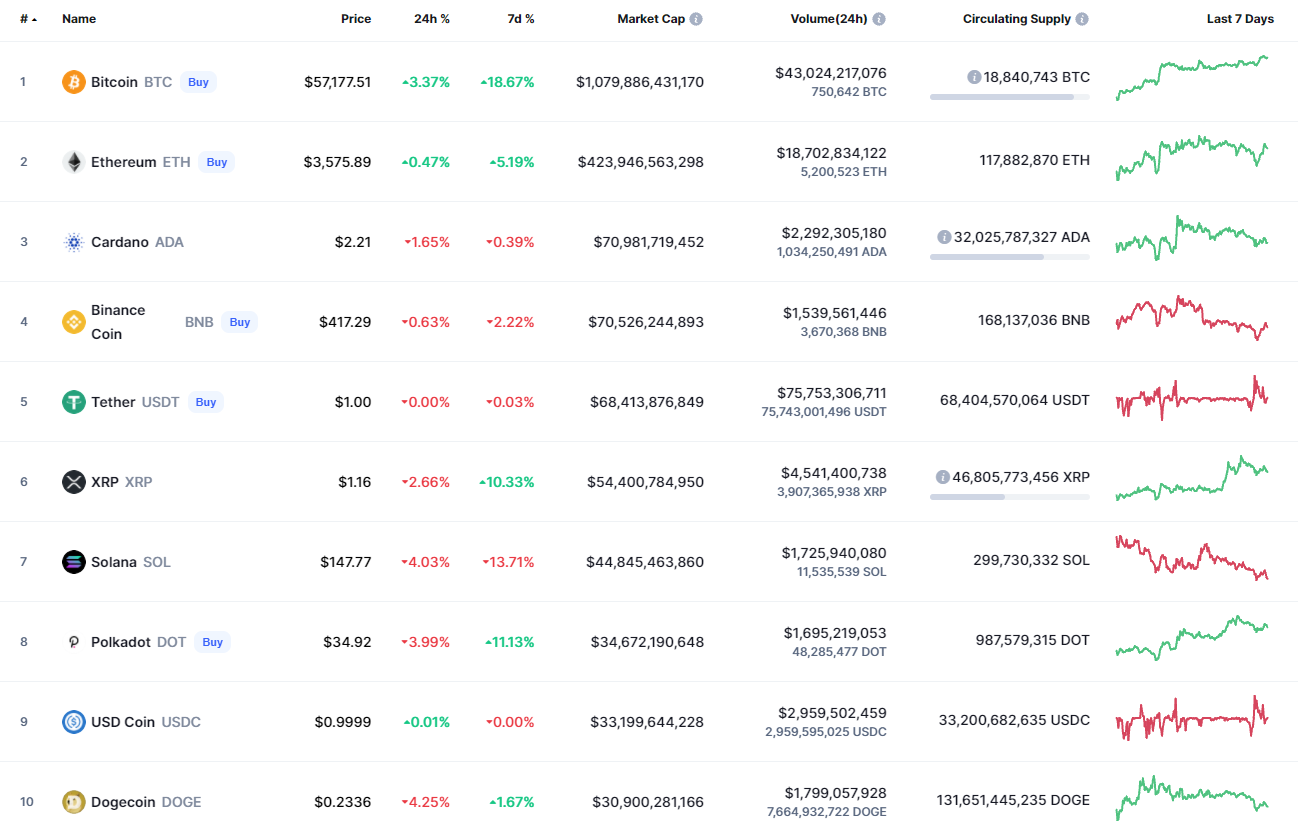Click Solana 7d change 13.71%
The width and height of the screenshot is (1298, 837).
point(509,562)
